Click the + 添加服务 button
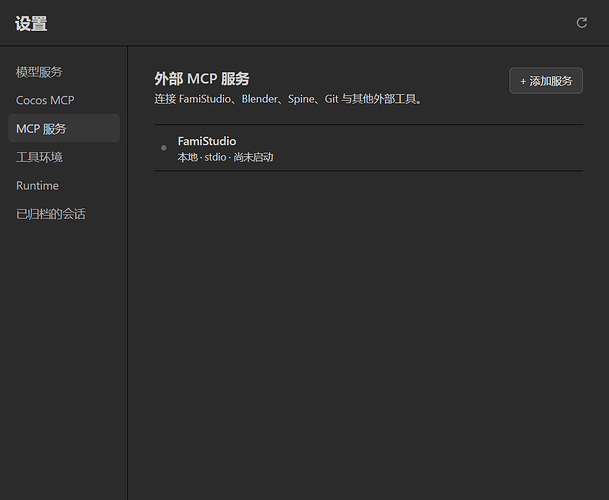 click(x=546, y=81)
